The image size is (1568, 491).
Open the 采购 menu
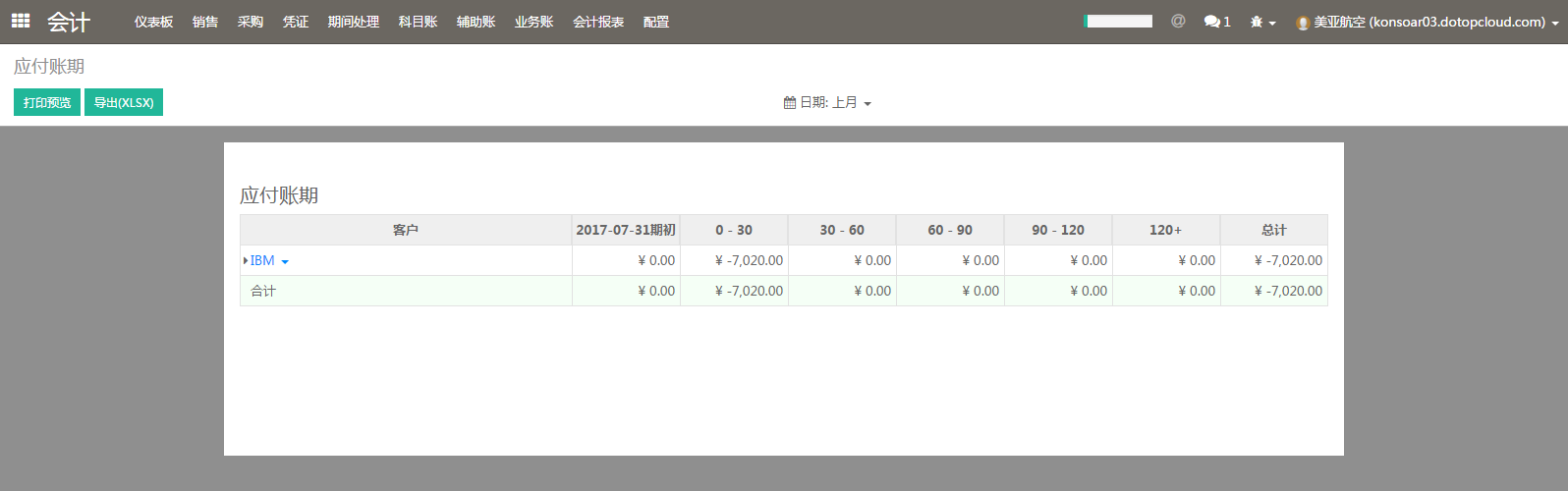251,22
